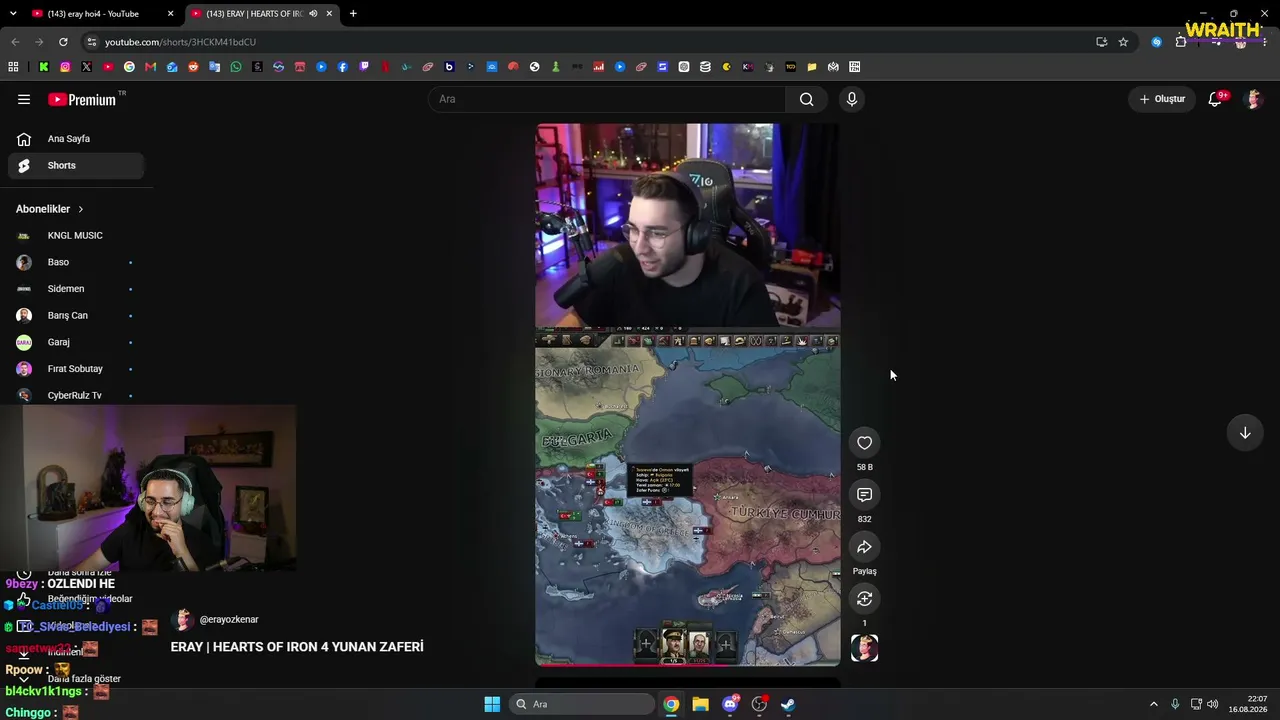Open the comments on this Short
1280x720 pixels.
pyautogui.click(x=865, y=495)
